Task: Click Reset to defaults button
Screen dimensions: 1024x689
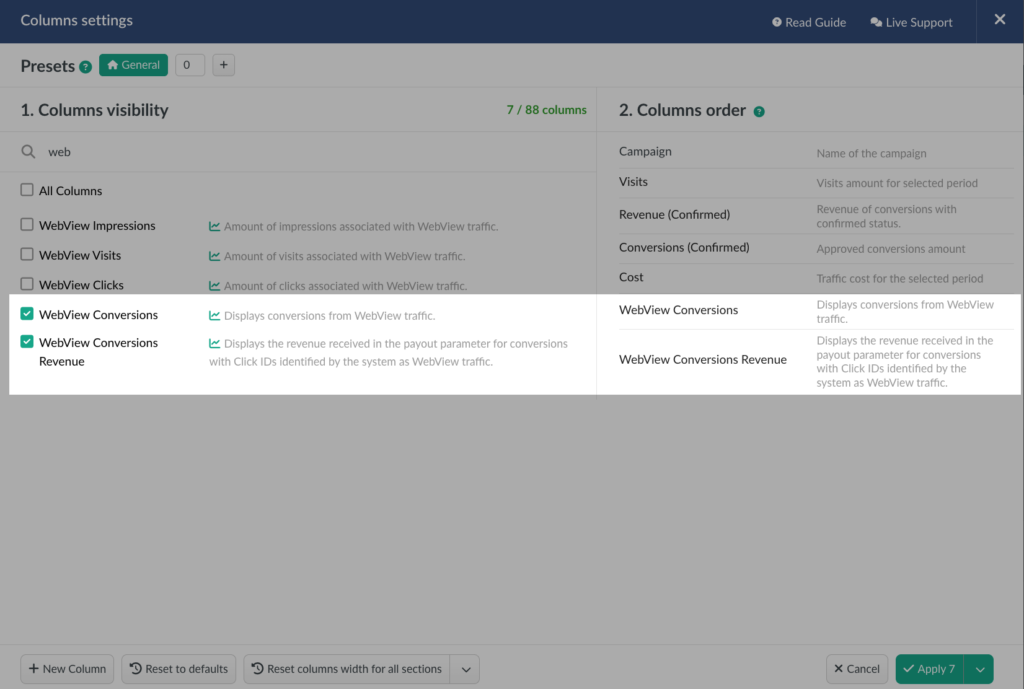Action: tap(179, 669)
